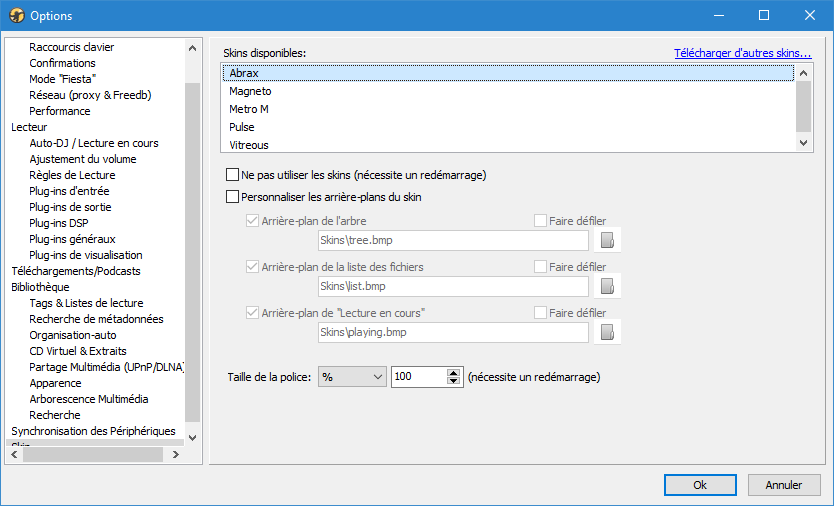Screen dimensions: 834x506
Task: Click the MediaMonkey icon in the title bar
Action: click(16, 16)
